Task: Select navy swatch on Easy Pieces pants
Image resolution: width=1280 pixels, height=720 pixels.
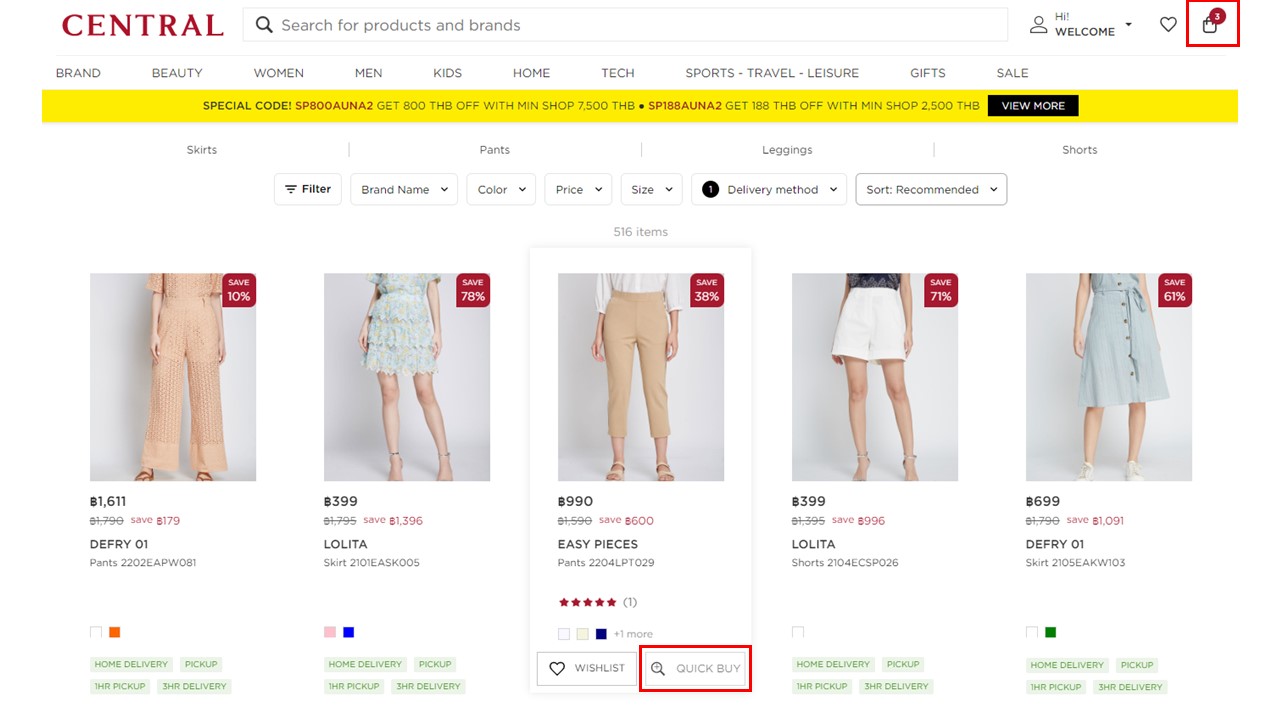Action: click(602, 634)
